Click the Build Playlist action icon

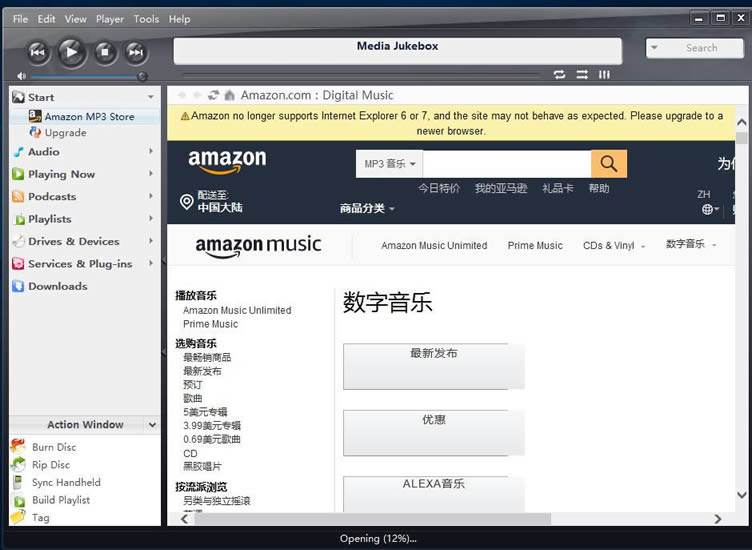(x=19, y=501)
